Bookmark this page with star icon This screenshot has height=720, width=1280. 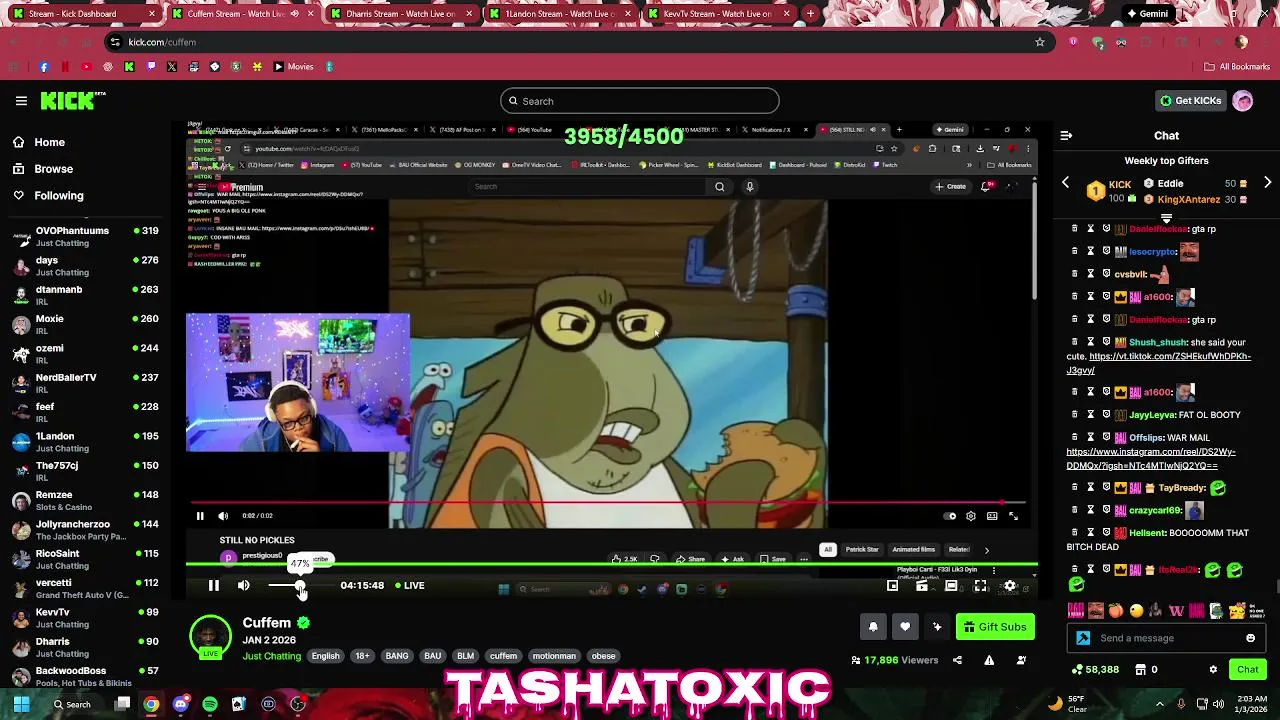(x=1040, y=42)
